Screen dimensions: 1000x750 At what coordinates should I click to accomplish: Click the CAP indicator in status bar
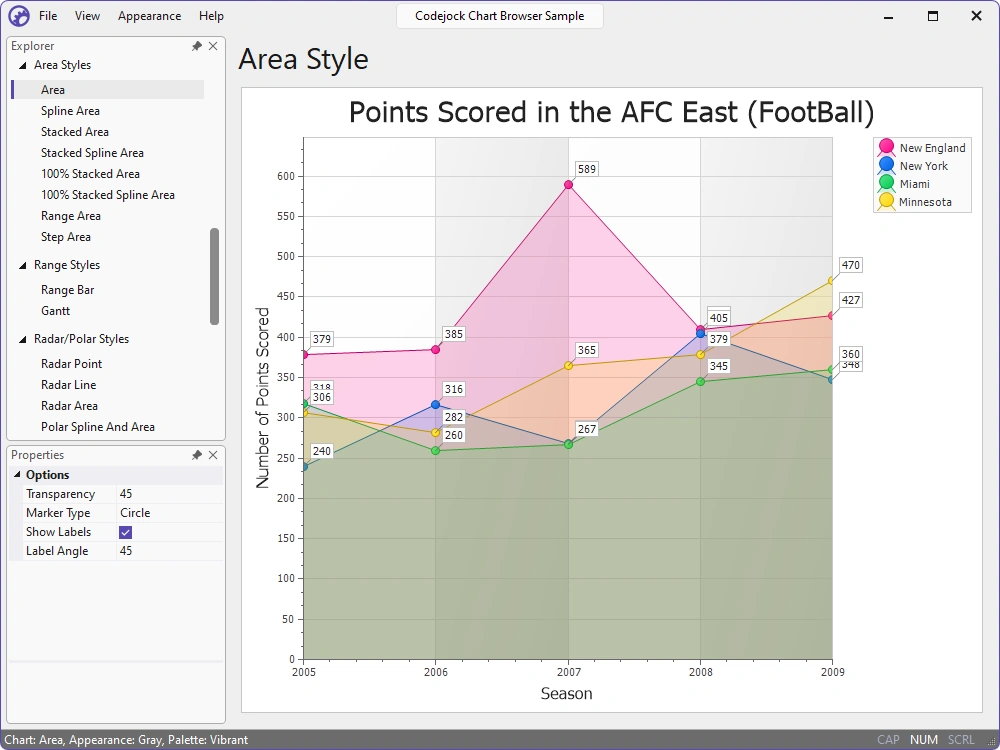point(888,740)
